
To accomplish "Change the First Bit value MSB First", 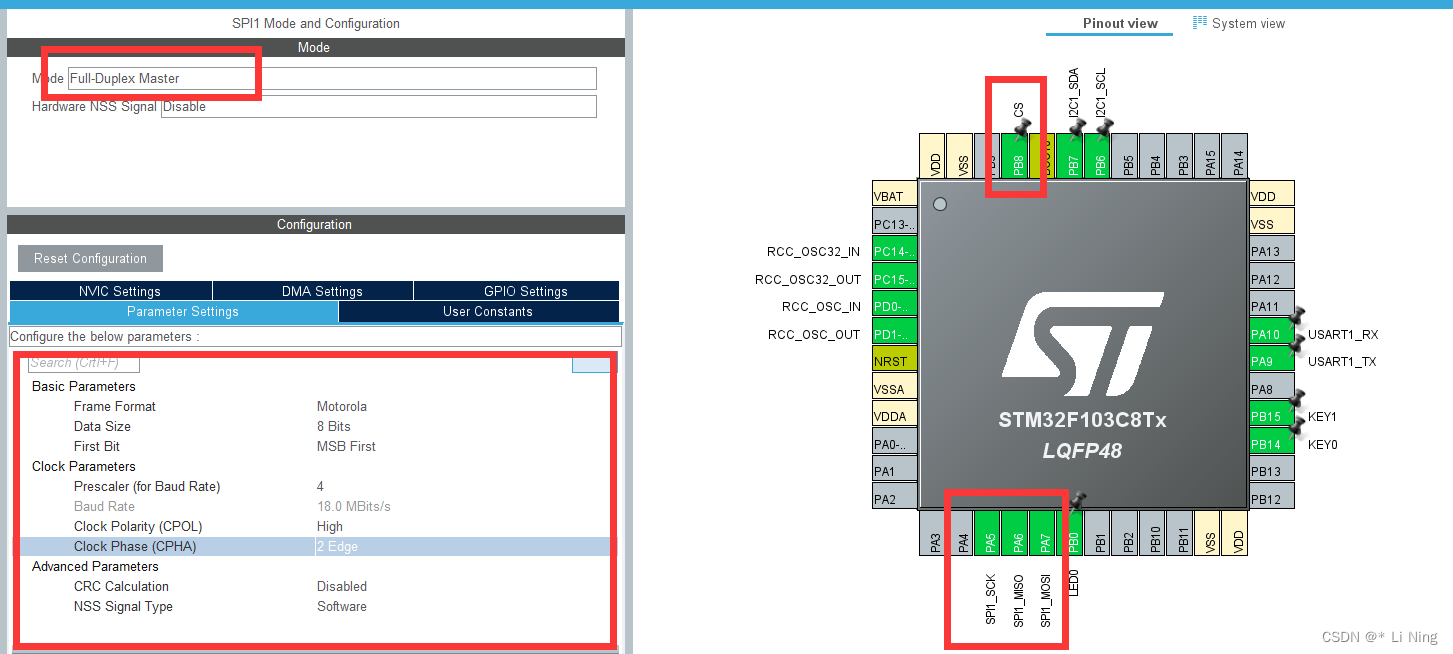I will tap(346, 446).
